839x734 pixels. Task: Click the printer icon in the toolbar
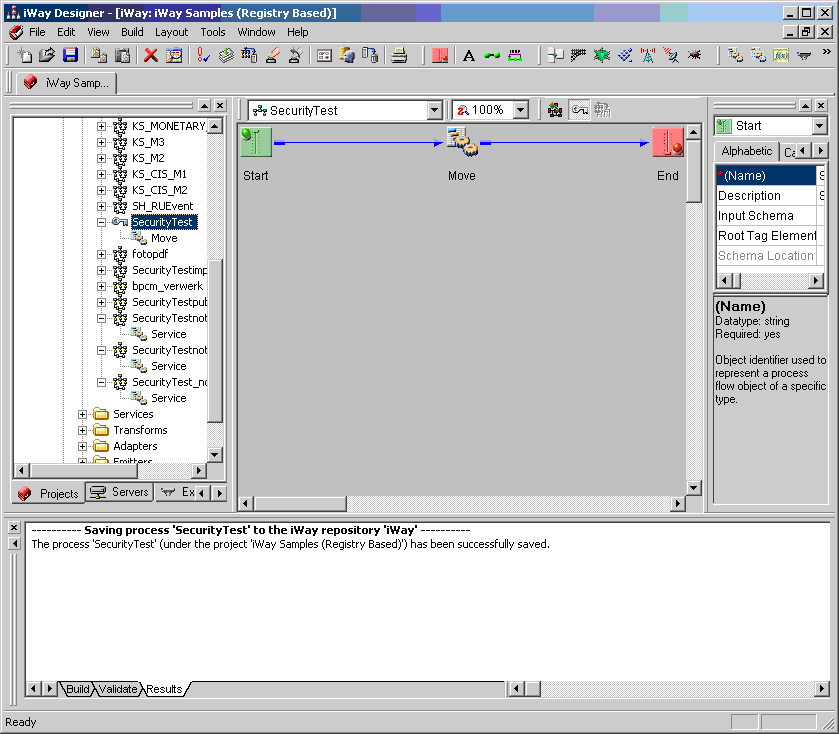pyautogui.click(x=399, y=55)
